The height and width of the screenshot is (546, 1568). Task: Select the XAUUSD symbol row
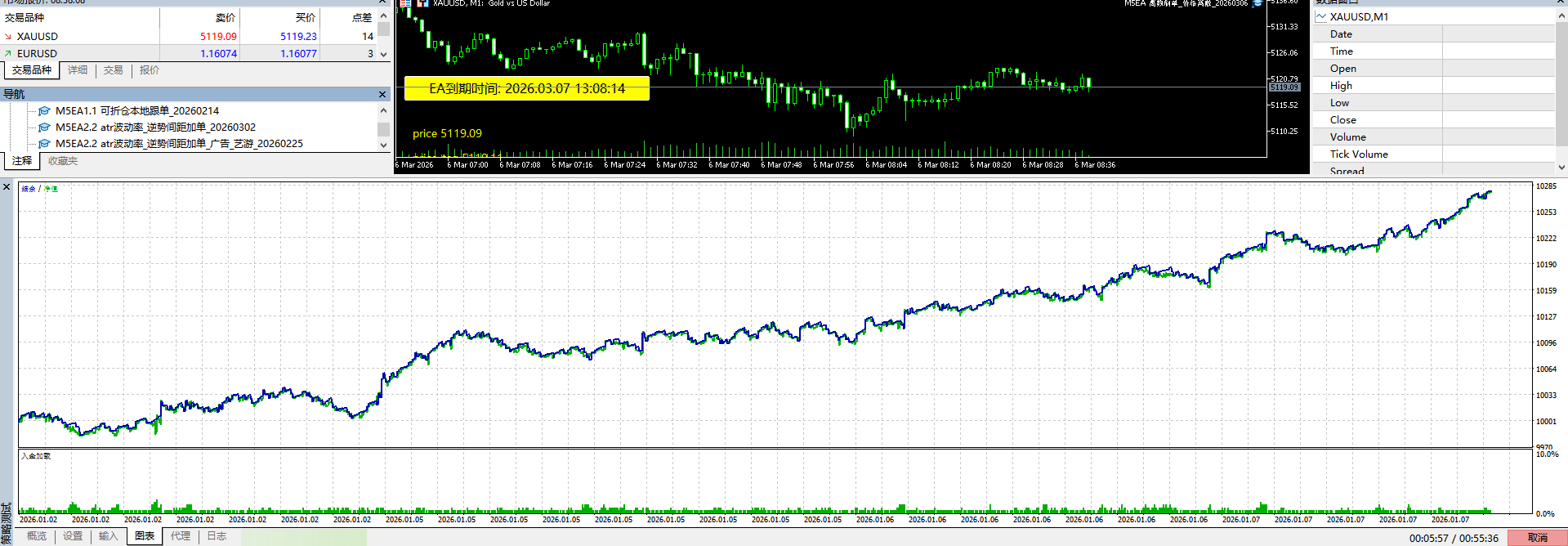tap(188, 37)
